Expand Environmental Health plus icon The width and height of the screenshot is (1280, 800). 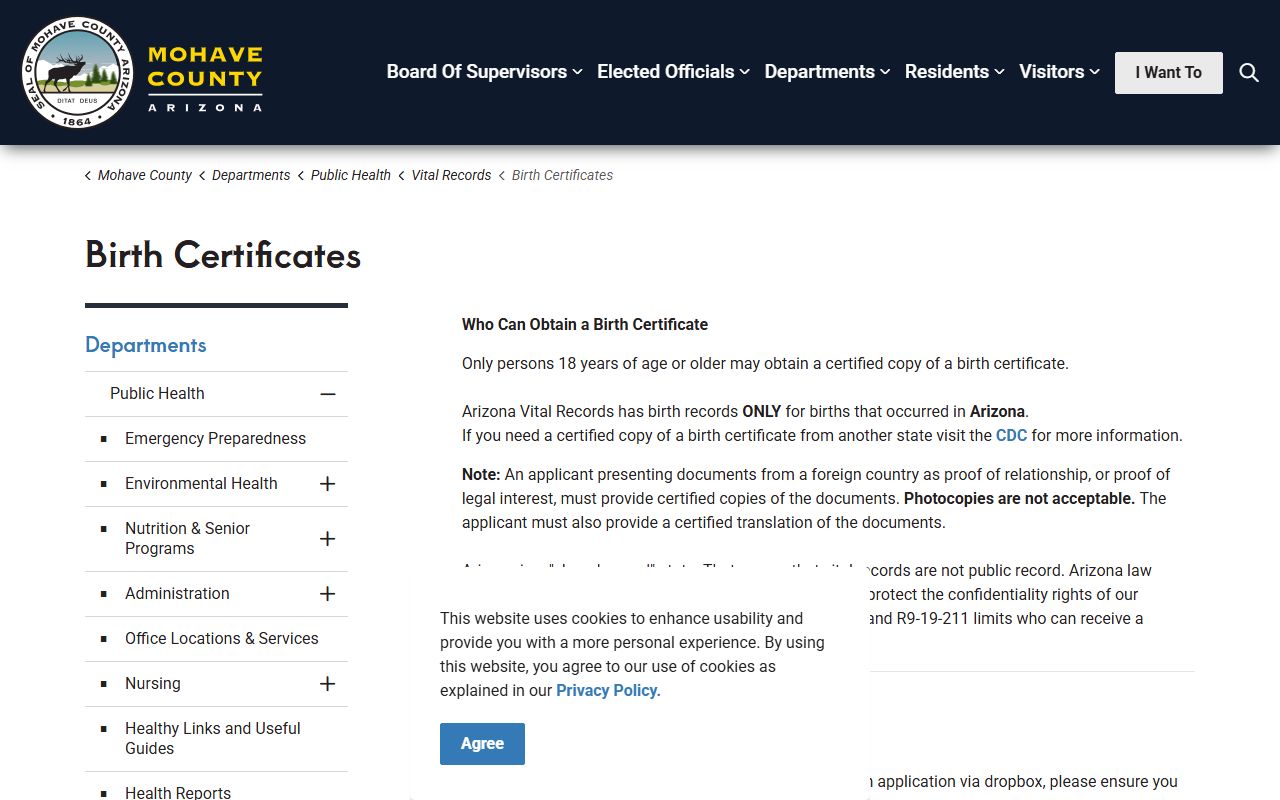(x=327, y=484)
